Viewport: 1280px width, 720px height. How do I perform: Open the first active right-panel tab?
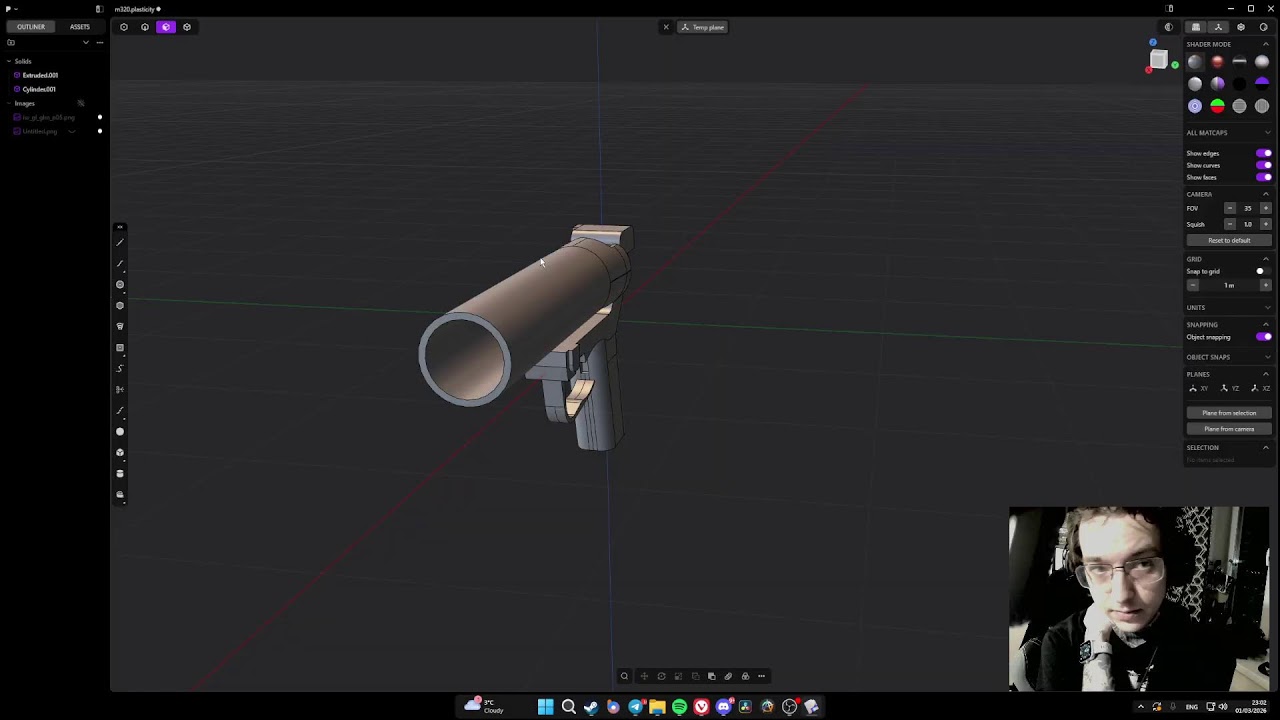1196,27
